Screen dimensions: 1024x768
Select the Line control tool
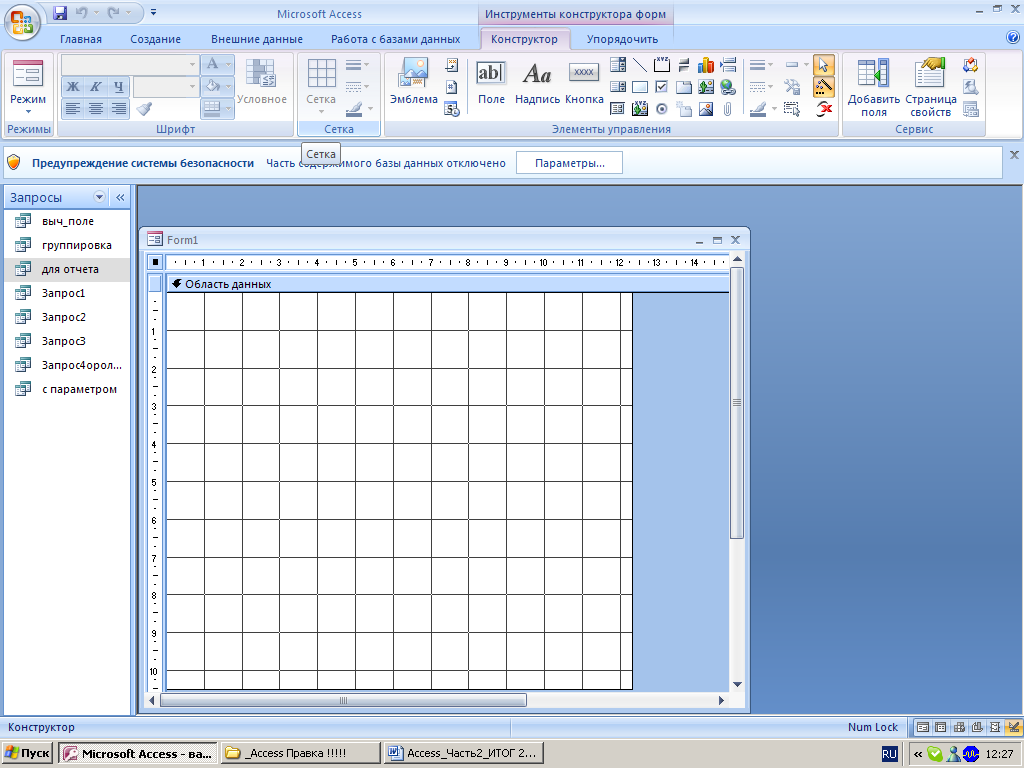(640, 65)
